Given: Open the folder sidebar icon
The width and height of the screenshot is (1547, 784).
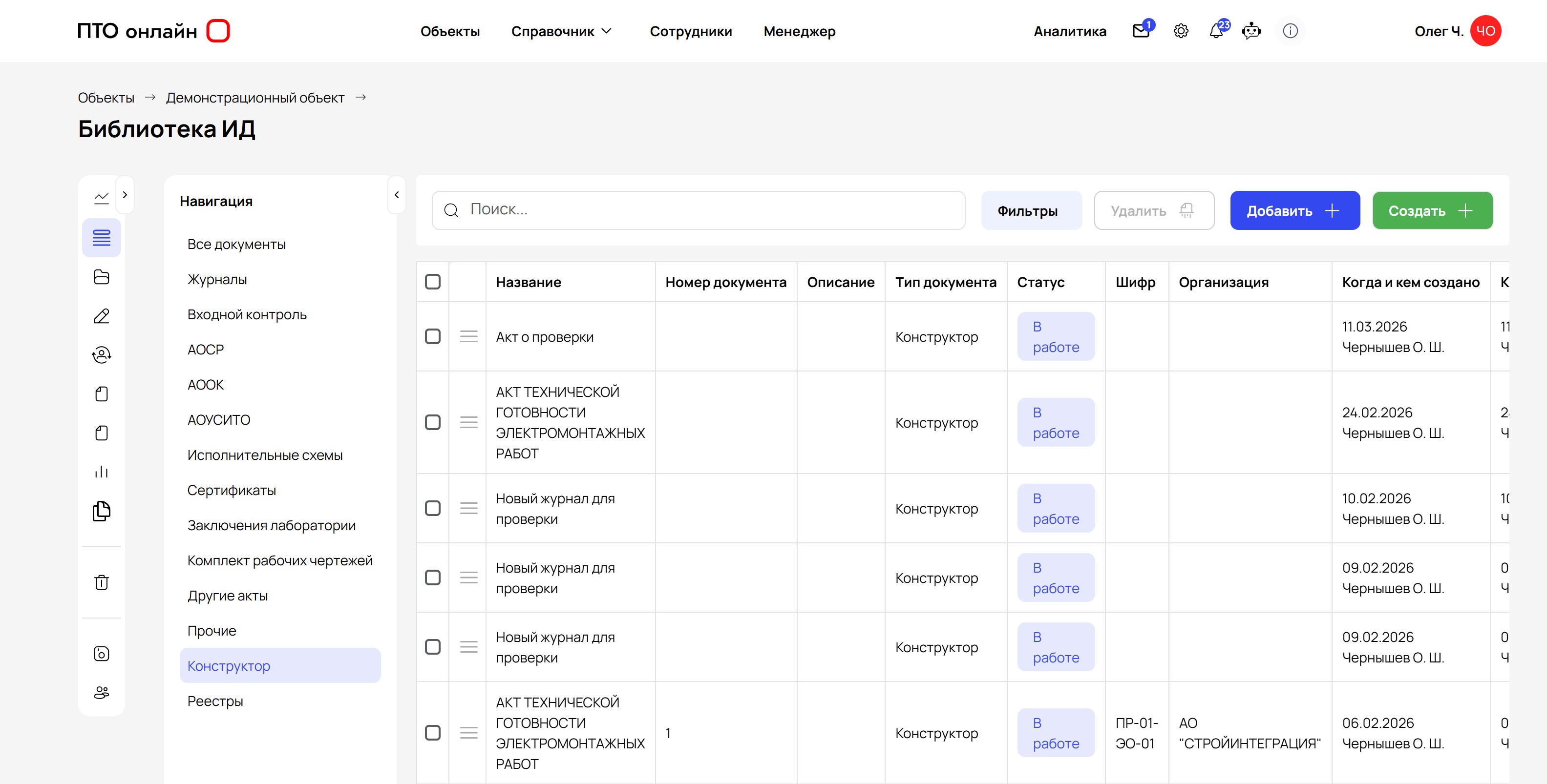Looking at the screenshot, I should click(x=102, y=277).
